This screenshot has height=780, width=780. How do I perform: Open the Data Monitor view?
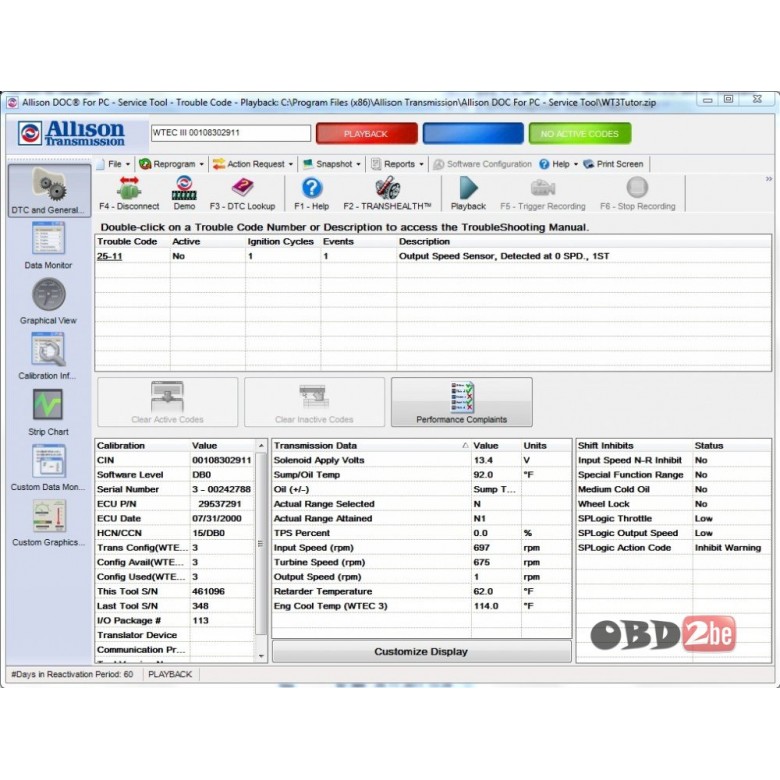(x=48, y=245)
